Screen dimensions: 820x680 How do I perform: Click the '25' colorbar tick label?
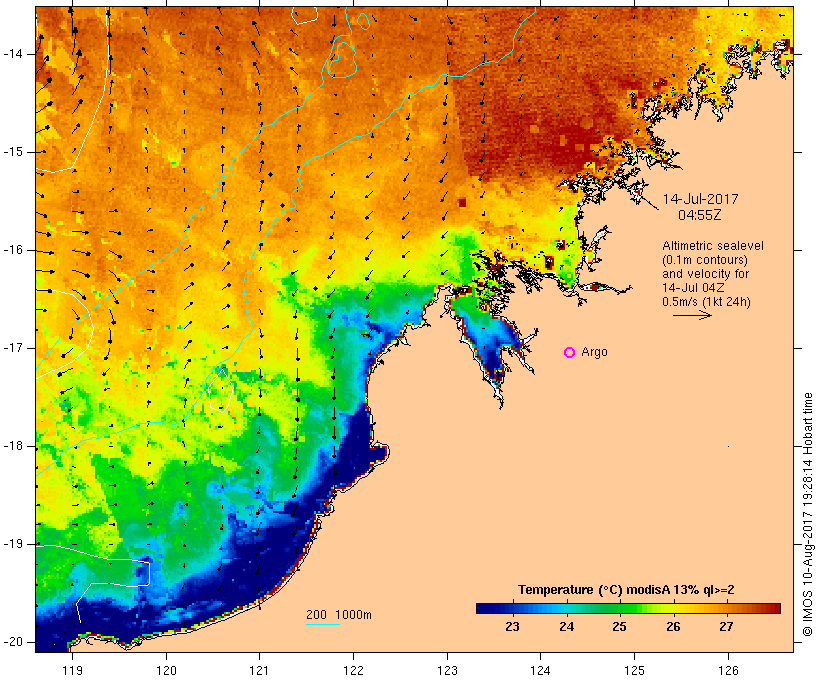(620, 627)
